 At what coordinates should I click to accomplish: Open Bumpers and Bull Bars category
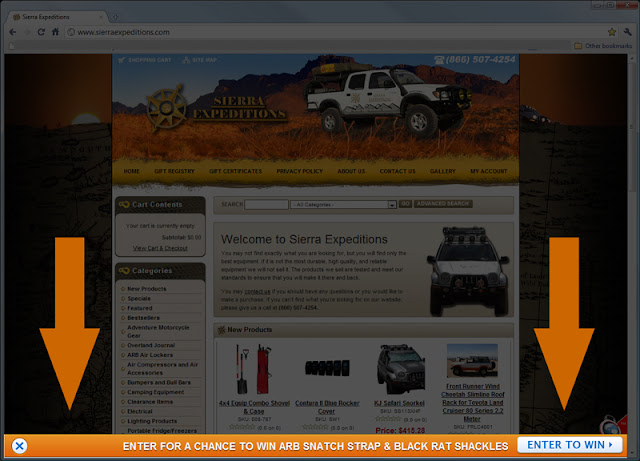[x=159, y=382]
